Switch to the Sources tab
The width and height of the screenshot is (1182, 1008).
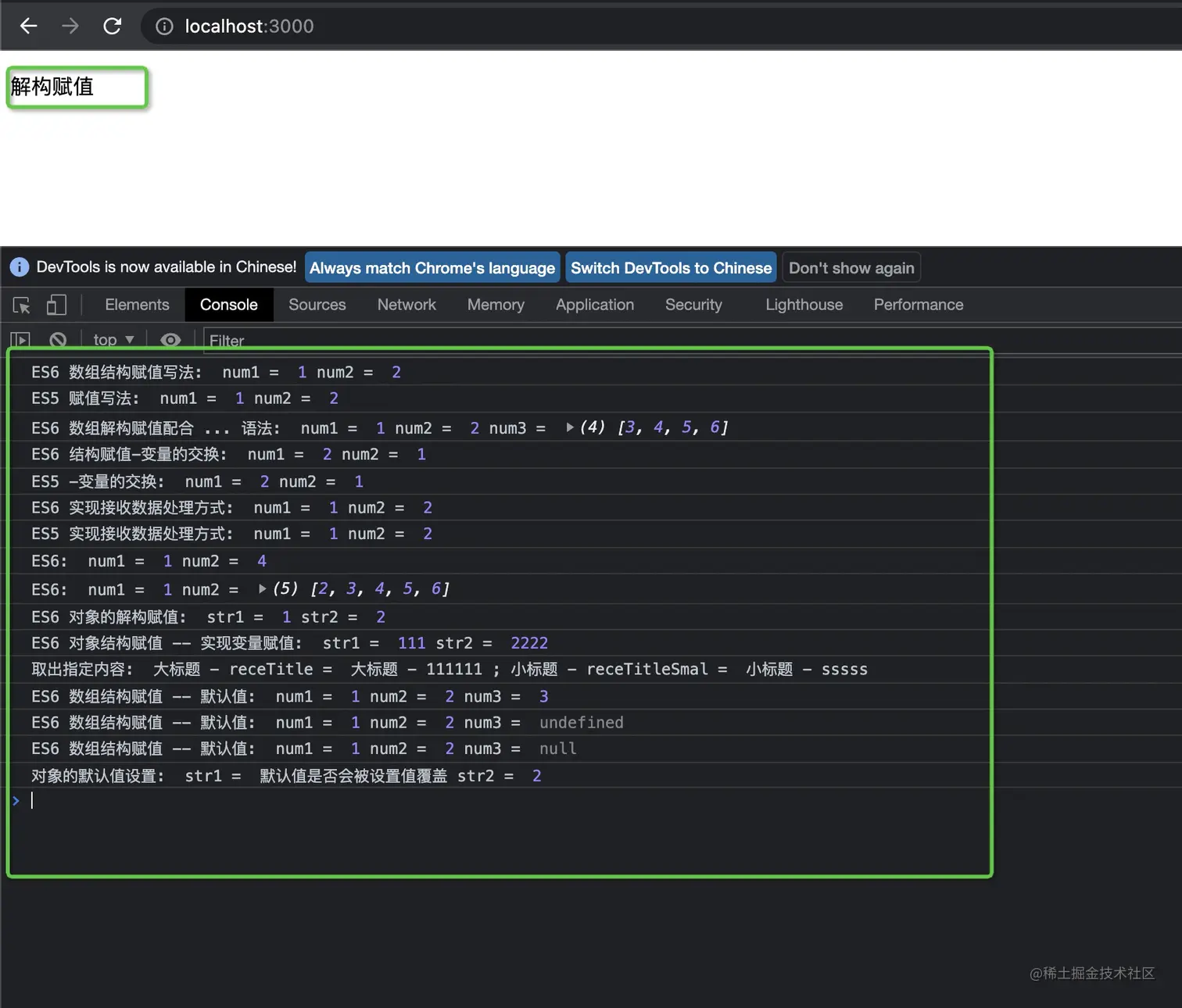[x=317, y=305]
